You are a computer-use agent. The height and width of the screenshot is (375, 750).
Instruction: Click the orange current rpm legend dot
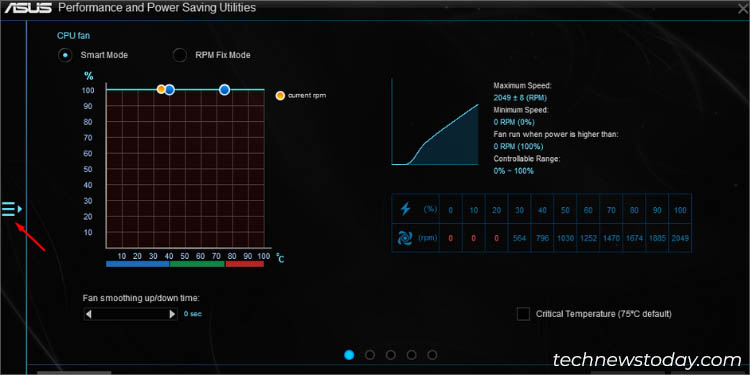[x=280, y=96]
